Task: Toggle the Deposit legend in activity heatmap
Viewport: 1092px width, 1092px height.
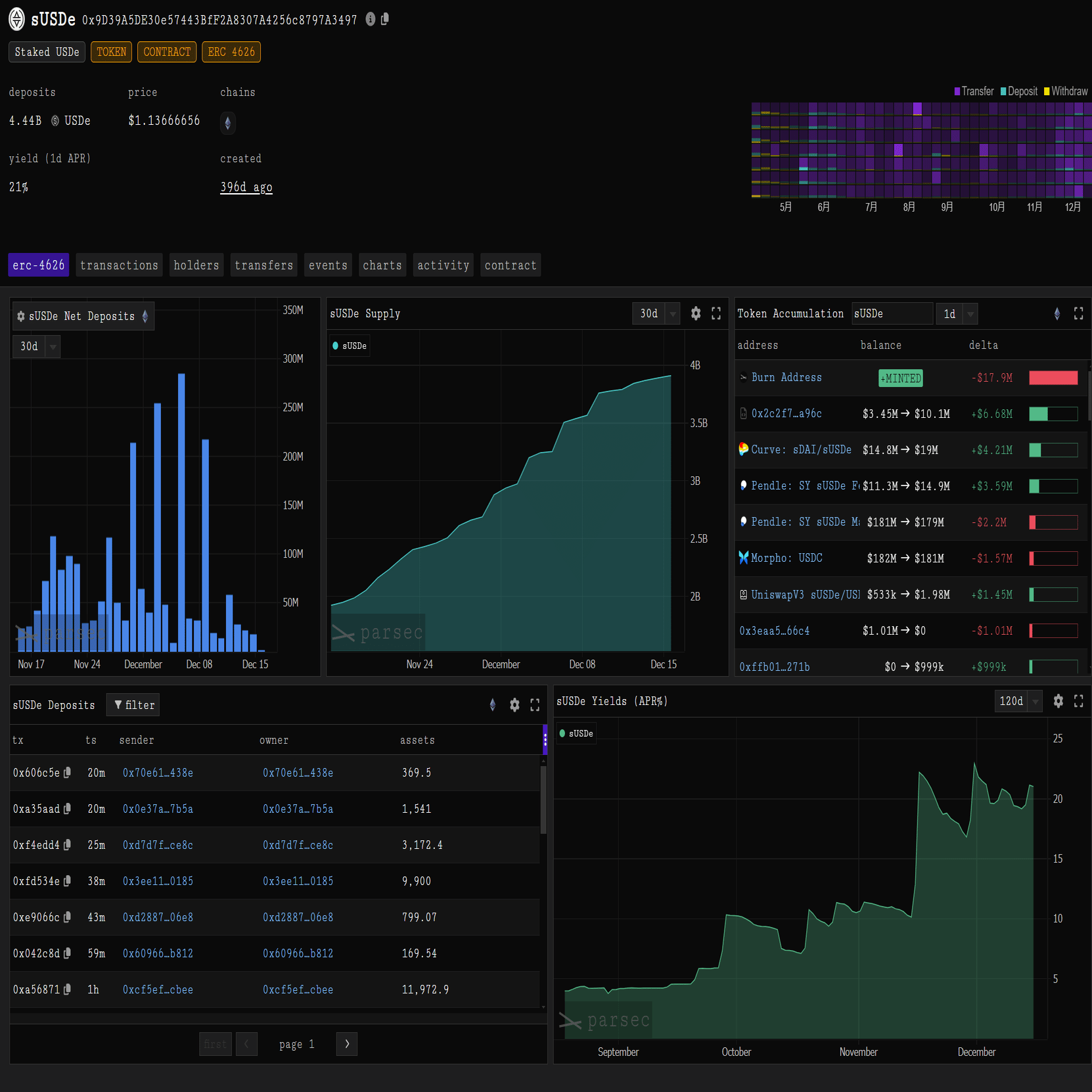Action: coord(1019,91)
